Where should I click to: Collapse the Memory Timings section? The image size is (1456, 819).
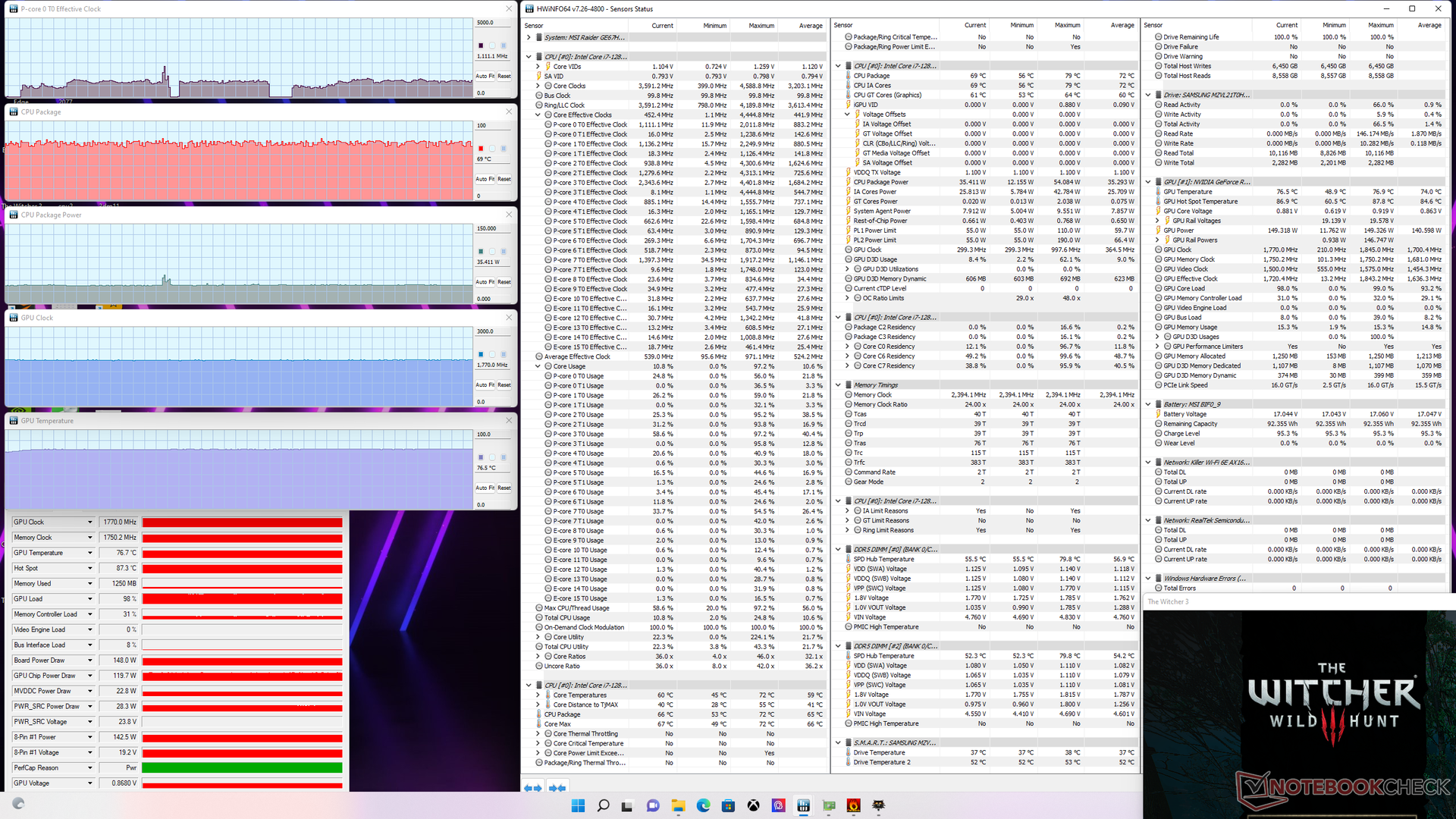pos(838,385)
